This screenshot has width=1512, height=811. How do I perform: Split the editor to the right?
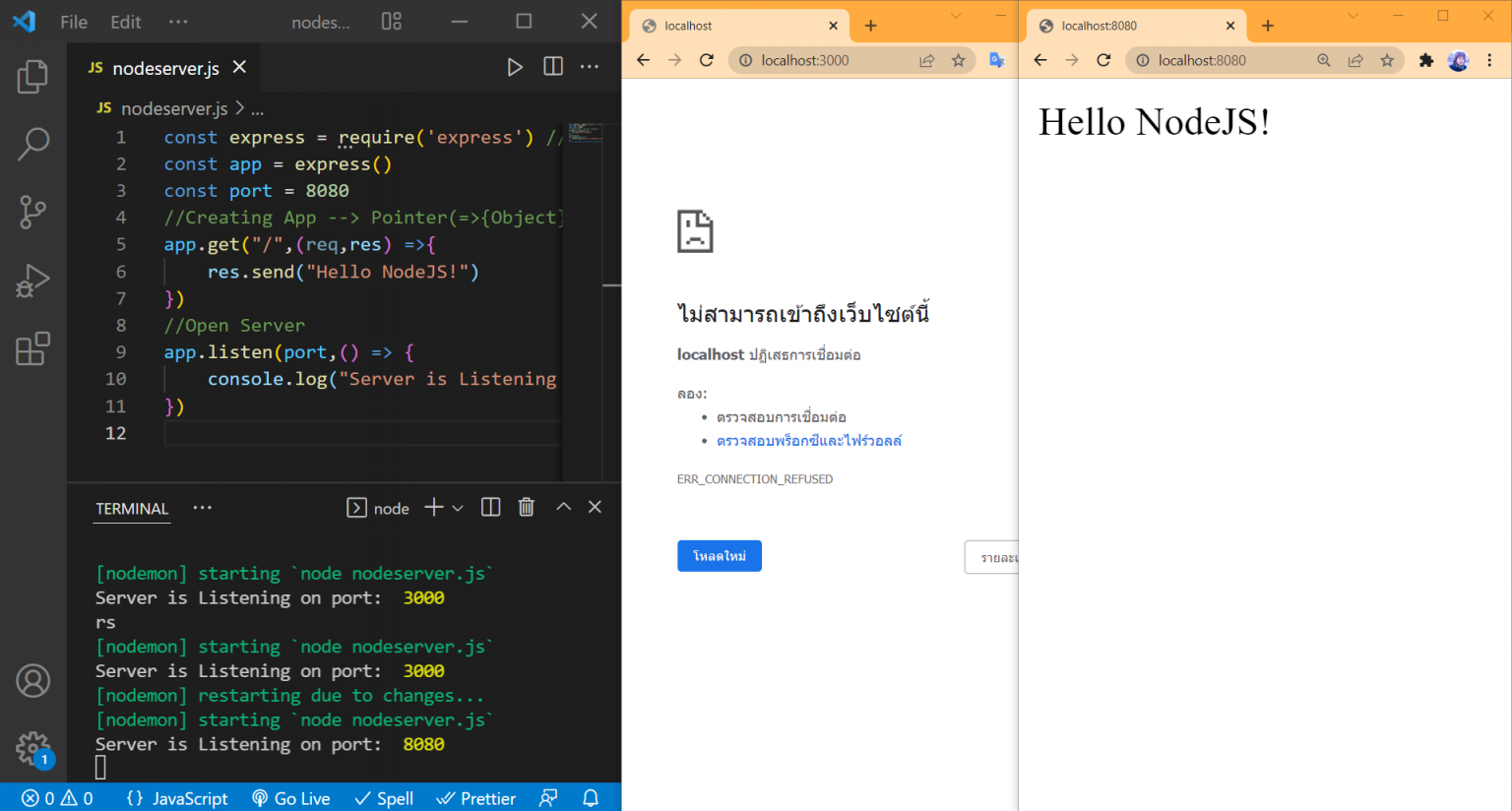pos(553,67)
